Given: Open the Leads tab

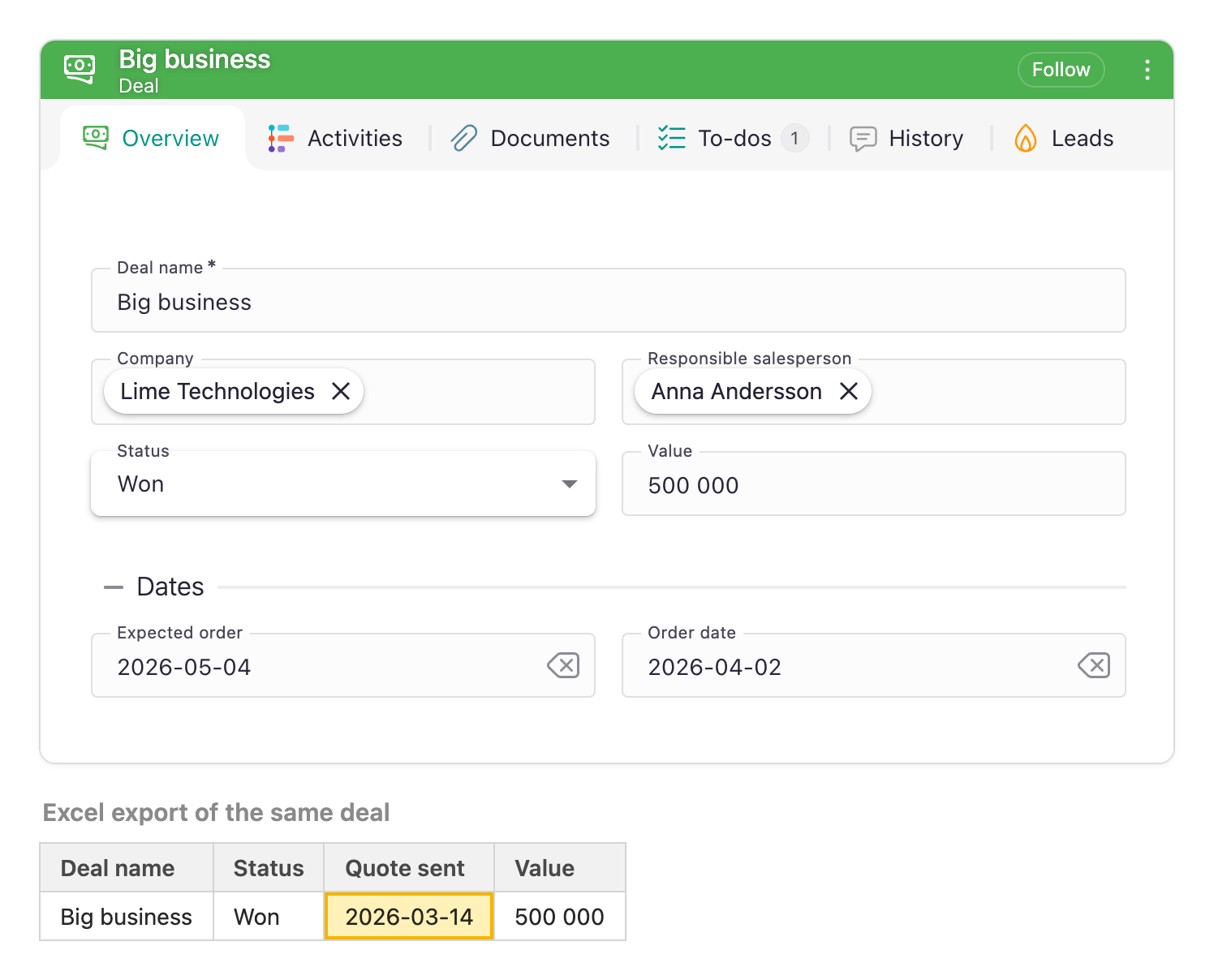Looking at the screenshot, I should click(x=1064, y=138).
